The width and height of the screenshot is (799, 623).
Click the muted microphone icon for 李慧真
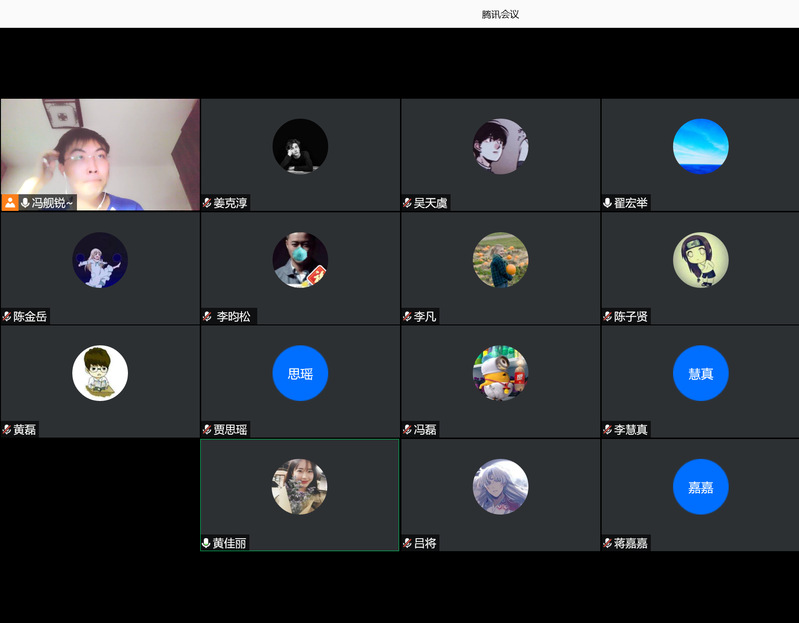click(x=607, y=430)
